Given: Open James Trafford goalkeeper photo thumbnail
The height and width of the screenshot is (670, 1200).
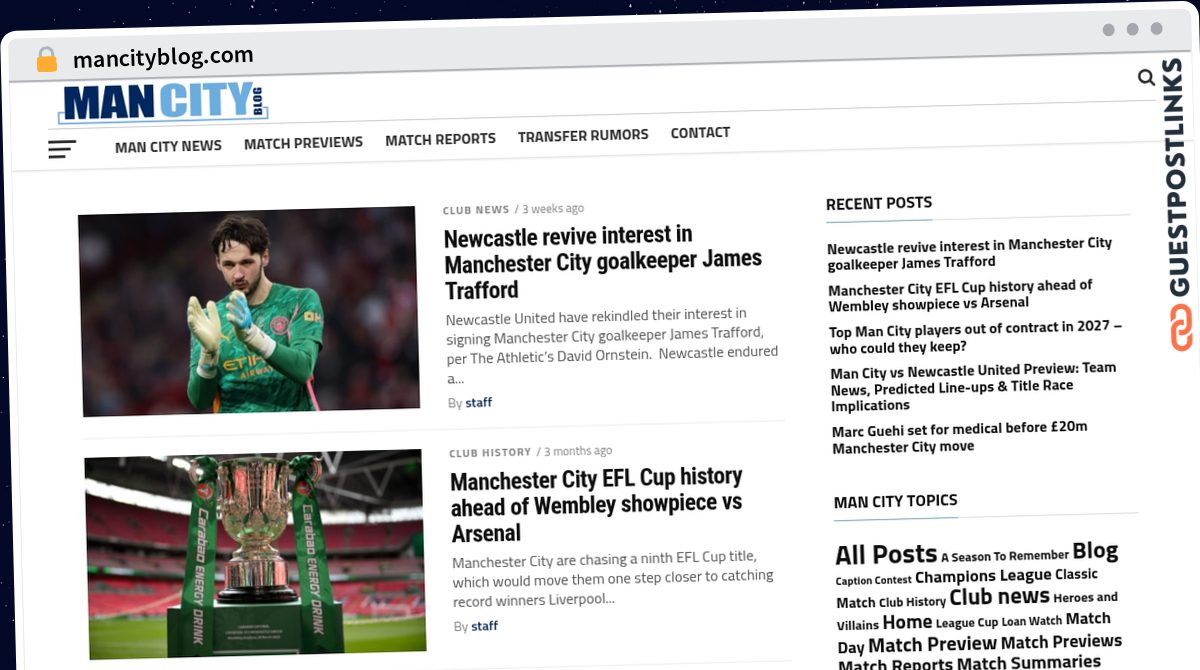Looking at the screenshot, I should click(x=249, y=311).
